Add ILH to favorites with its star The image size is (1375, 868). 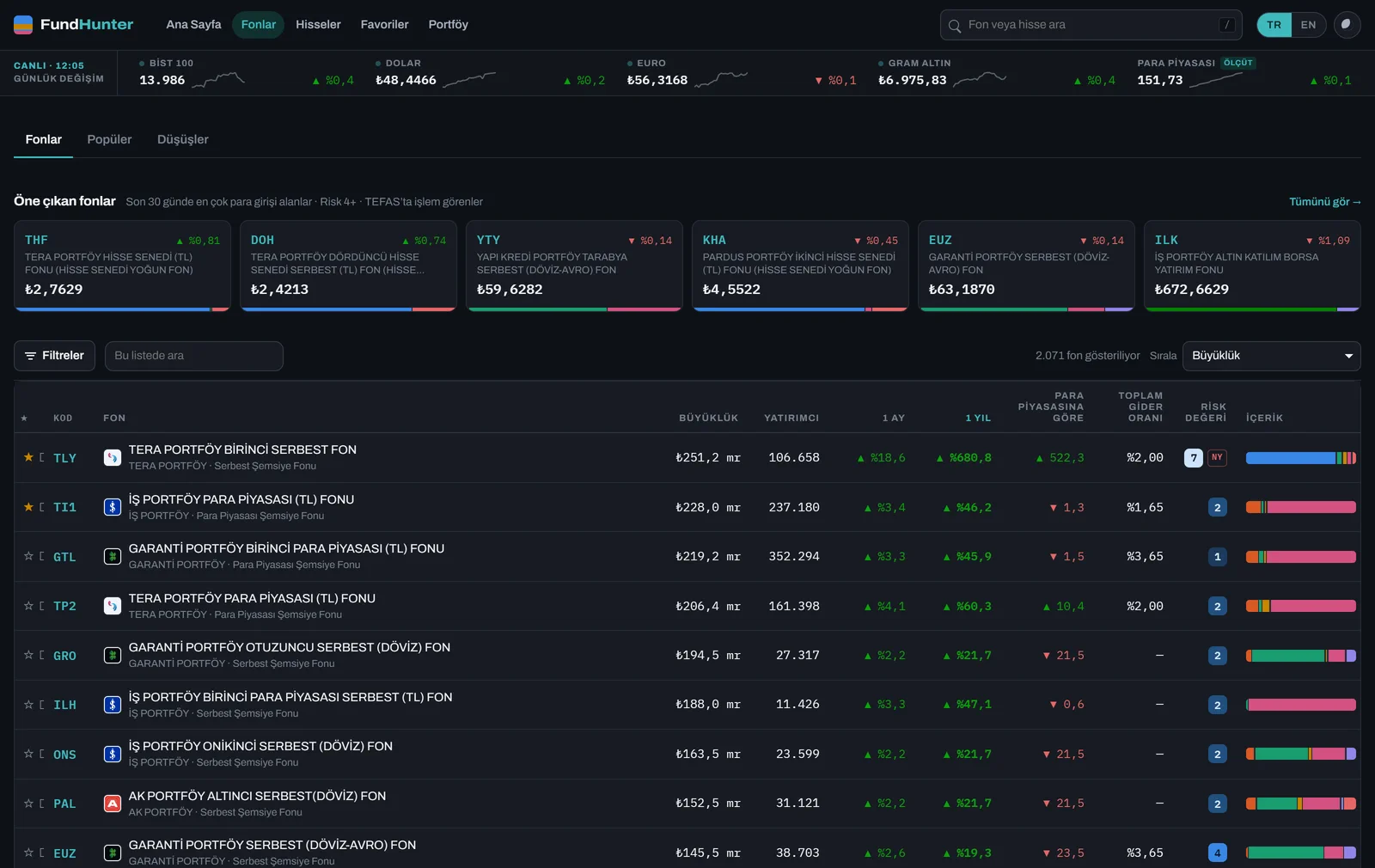28,705
